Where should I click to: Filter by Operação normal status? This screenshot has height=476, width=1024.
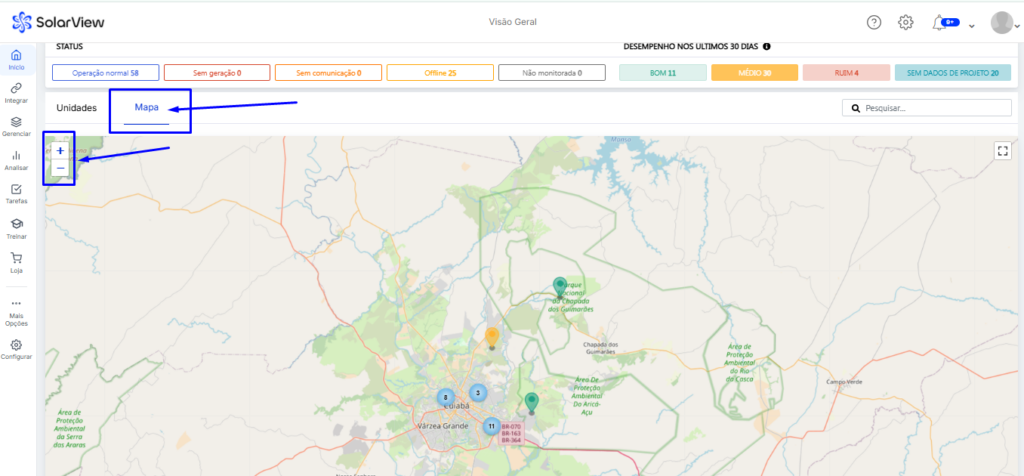point(105,73)
